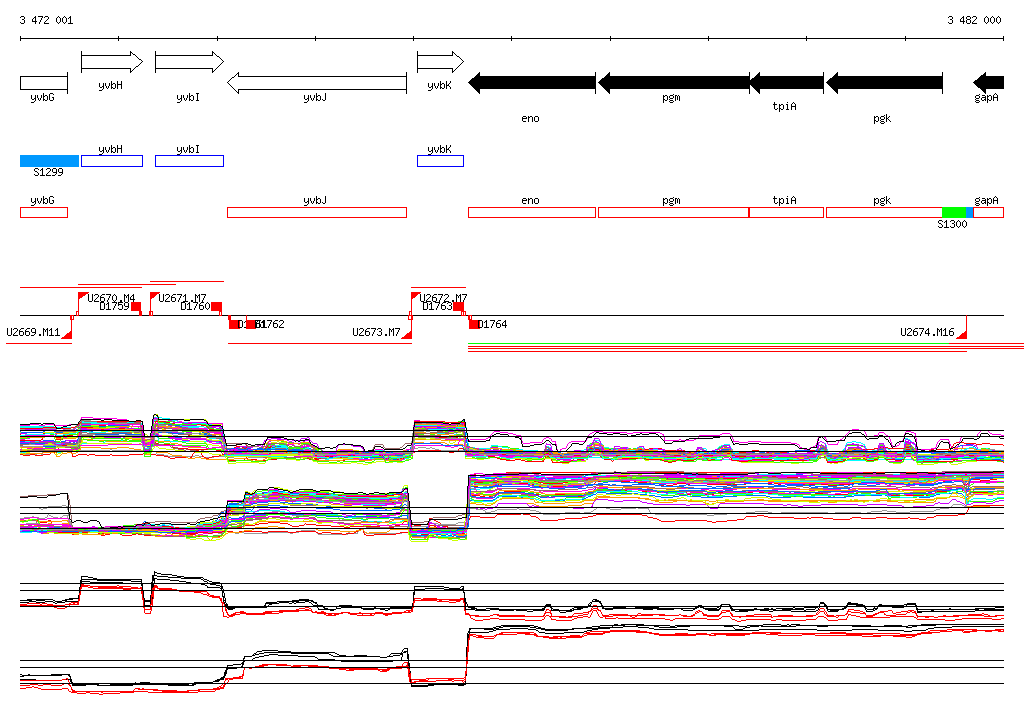The width and height of the screenshot is (1024, 714).
Task: Click the black tpiA gene arrow
Action: coord(786,83)
